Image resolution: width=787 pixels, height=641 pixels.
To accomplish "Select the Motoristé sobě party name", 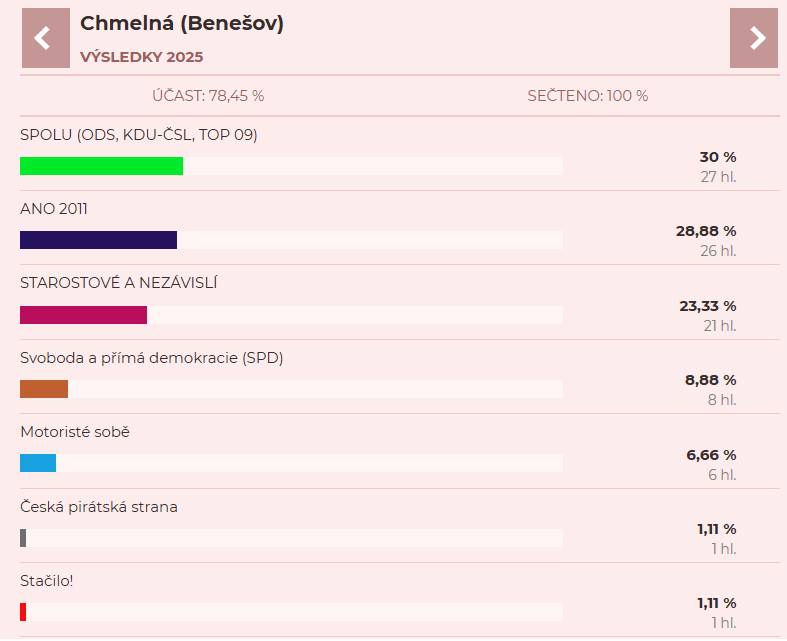I will coord(75,432).
